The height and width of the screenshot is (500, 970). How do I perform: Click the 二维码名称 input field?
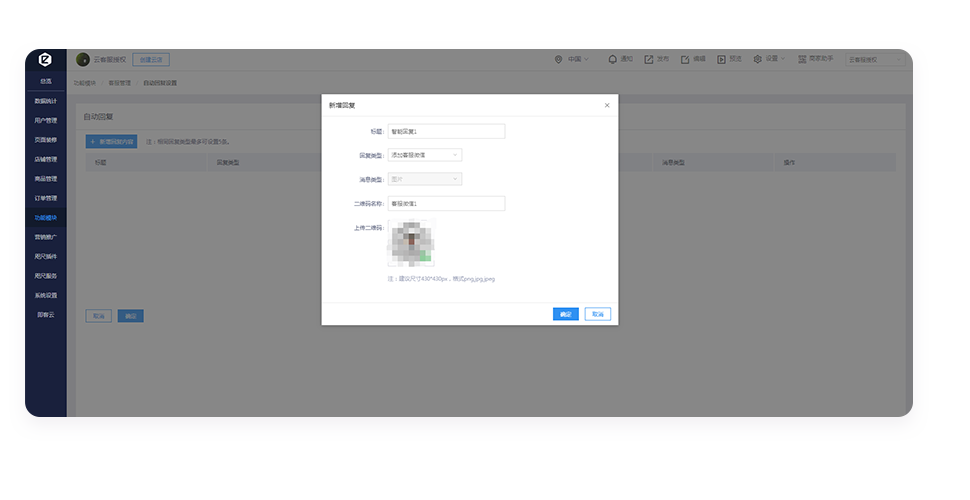point(446,203)
